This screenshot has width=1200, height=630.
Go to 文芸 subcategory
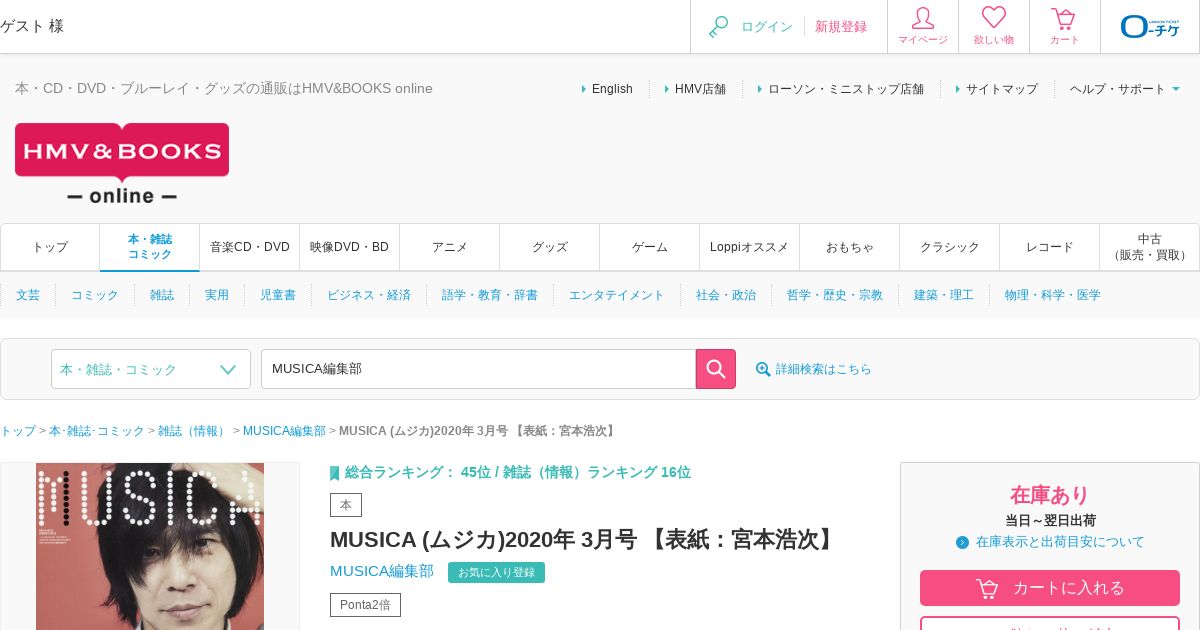[28, 295]
